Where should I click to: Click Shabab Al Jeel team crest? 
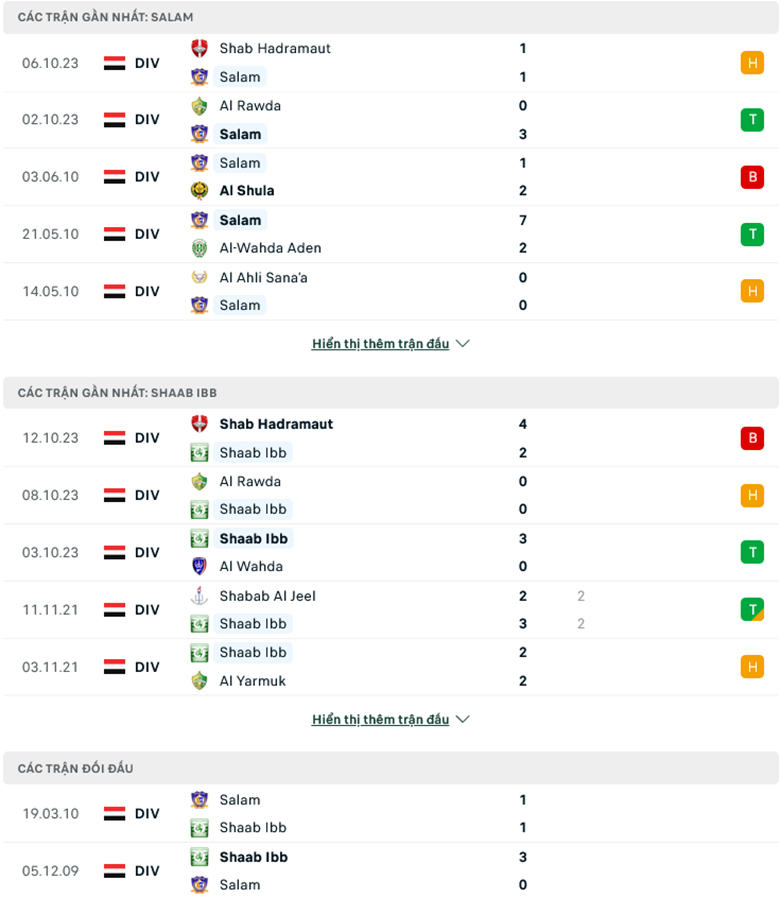click(199, 596)
